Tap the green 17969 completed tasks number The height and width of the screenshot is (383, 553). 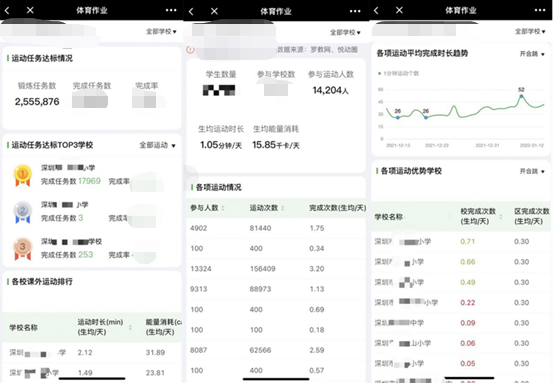tap(89, 181)
